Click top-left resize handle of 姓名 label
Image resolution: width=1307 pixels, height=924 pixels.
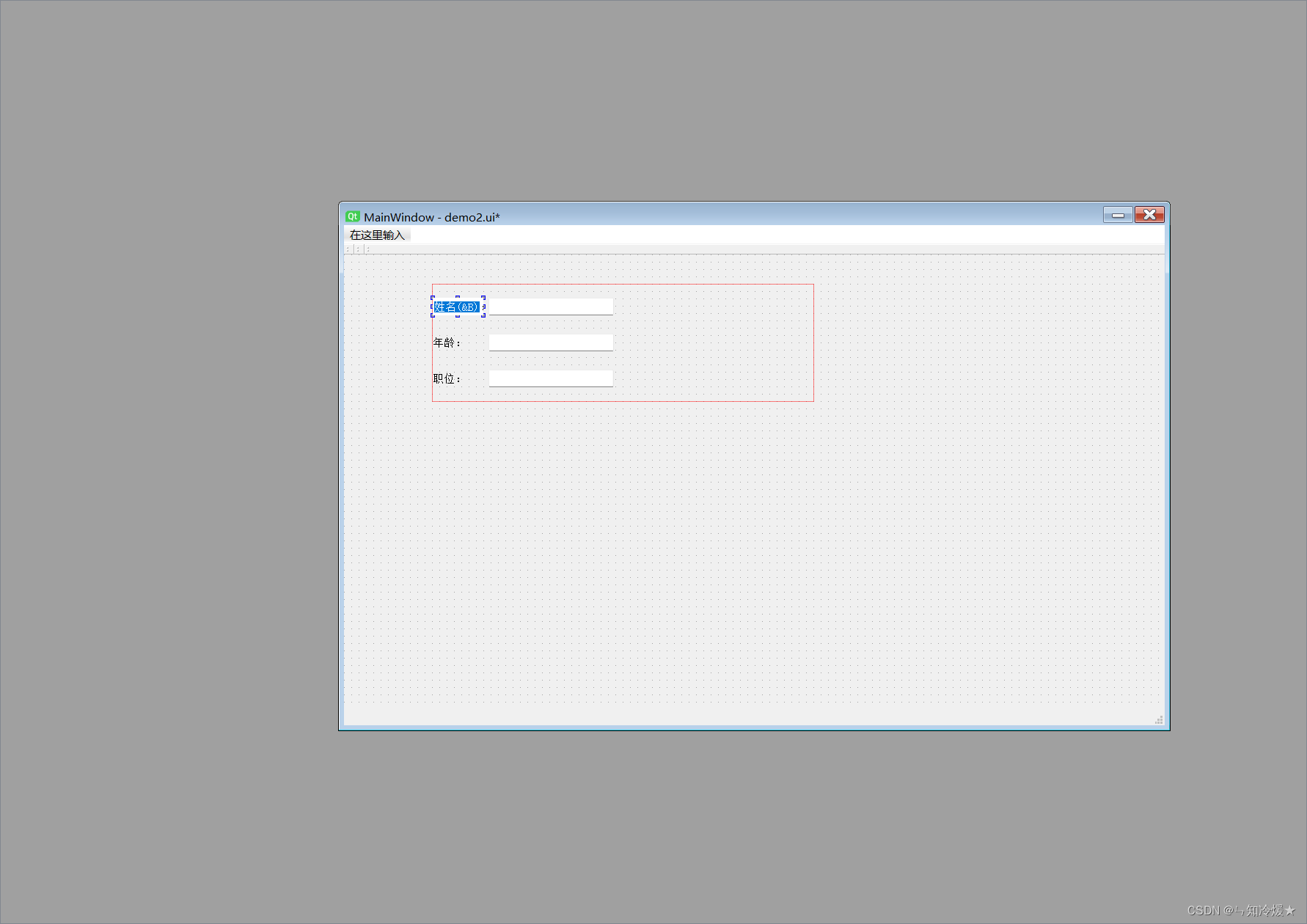pyautogui.click(x=433, y=298)
